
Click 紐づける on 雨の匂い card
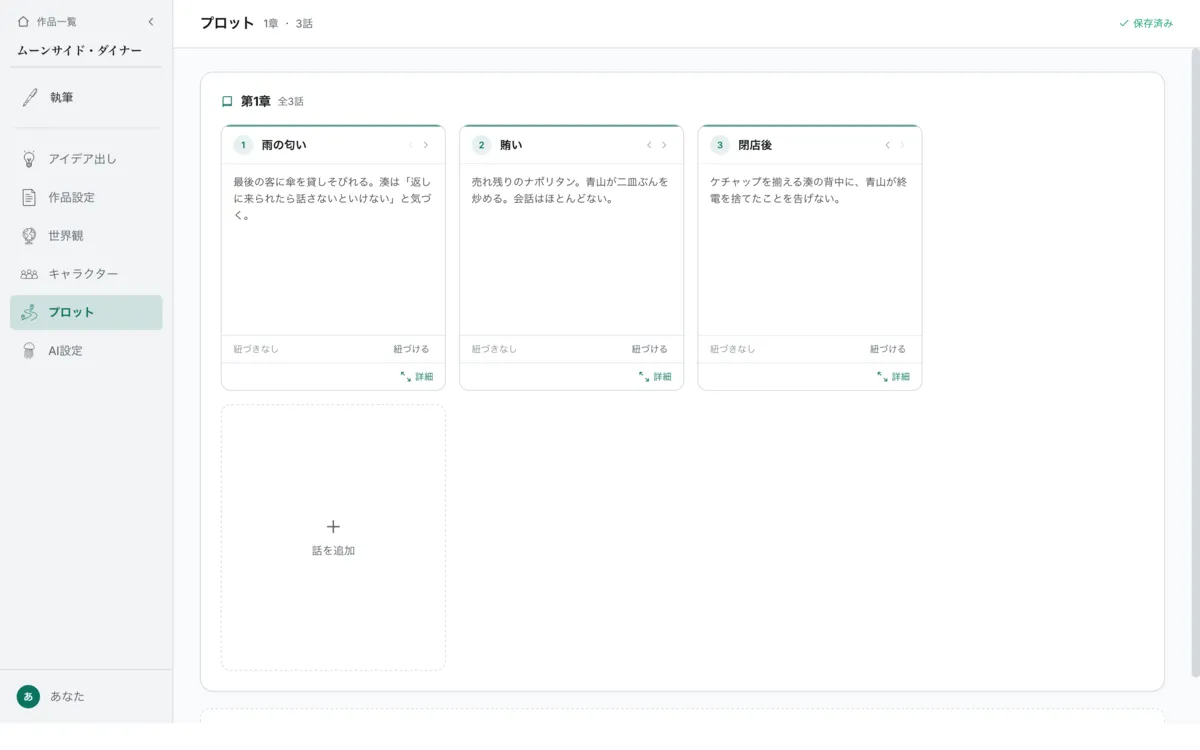[x=411, y=349]
